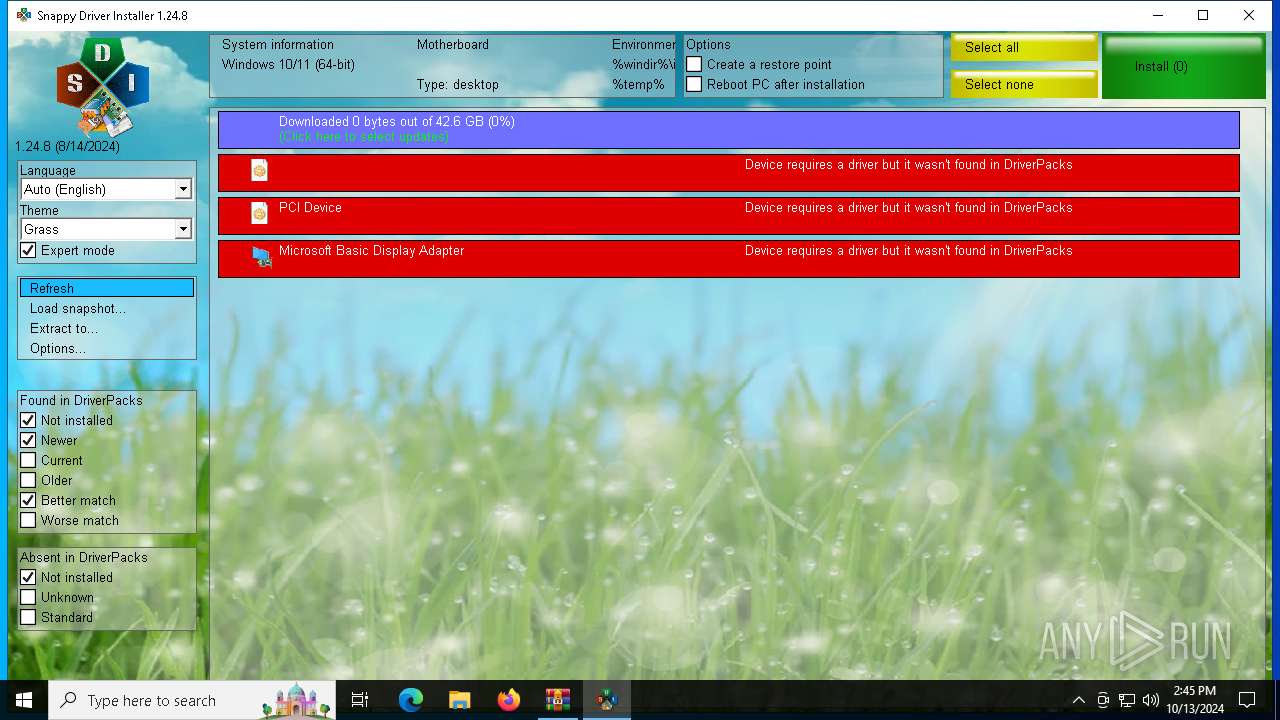Click the Motherboard heading
The height and width of the screenshot is (720, 1280).
[453, 44]
